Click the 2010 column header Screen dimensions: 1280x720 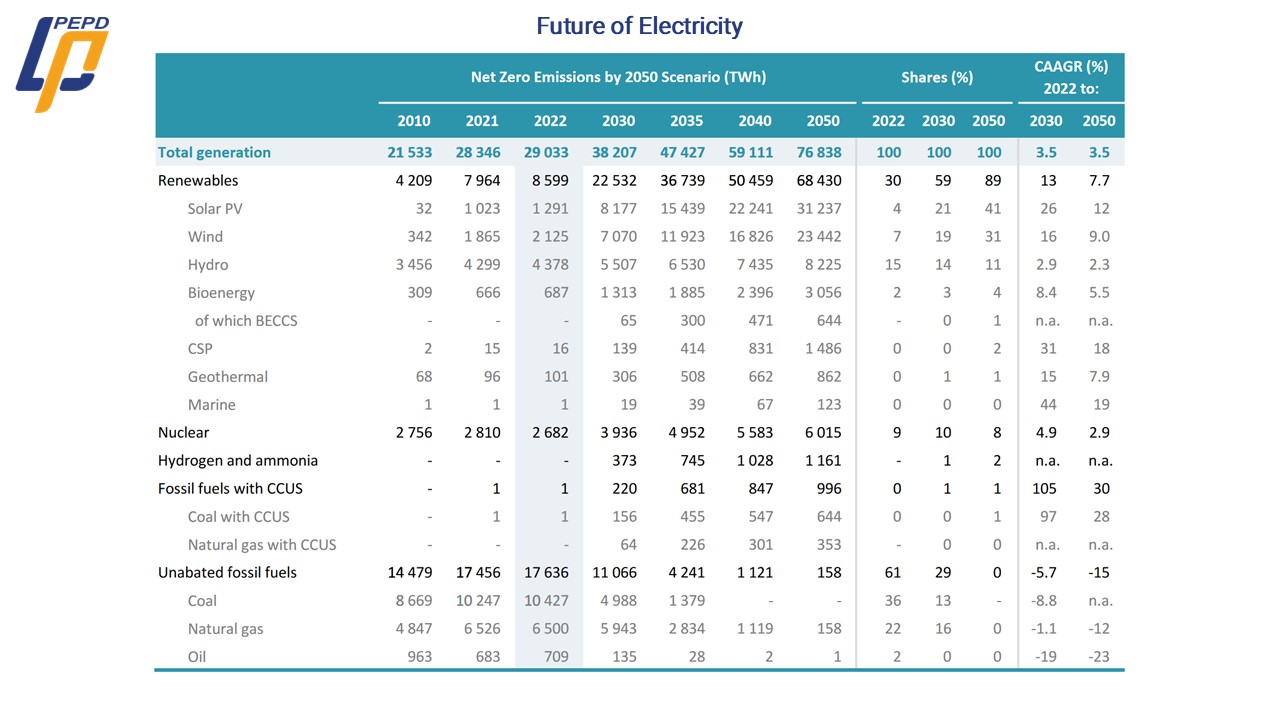pyautogui.click(x=414, y=121)
